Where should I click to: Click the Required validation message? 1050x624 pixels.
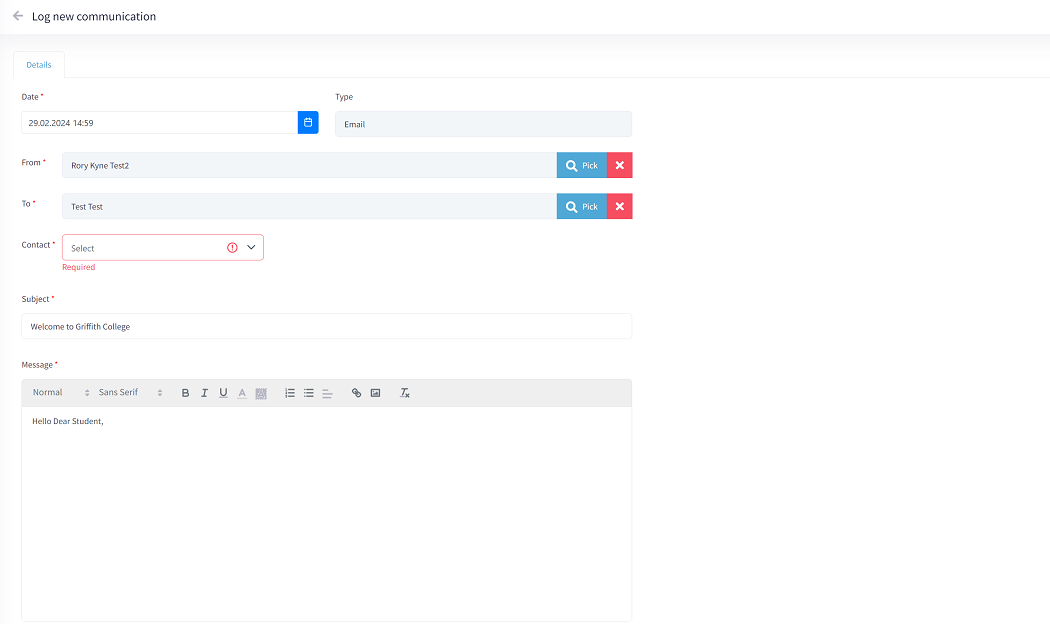point(78,267)
